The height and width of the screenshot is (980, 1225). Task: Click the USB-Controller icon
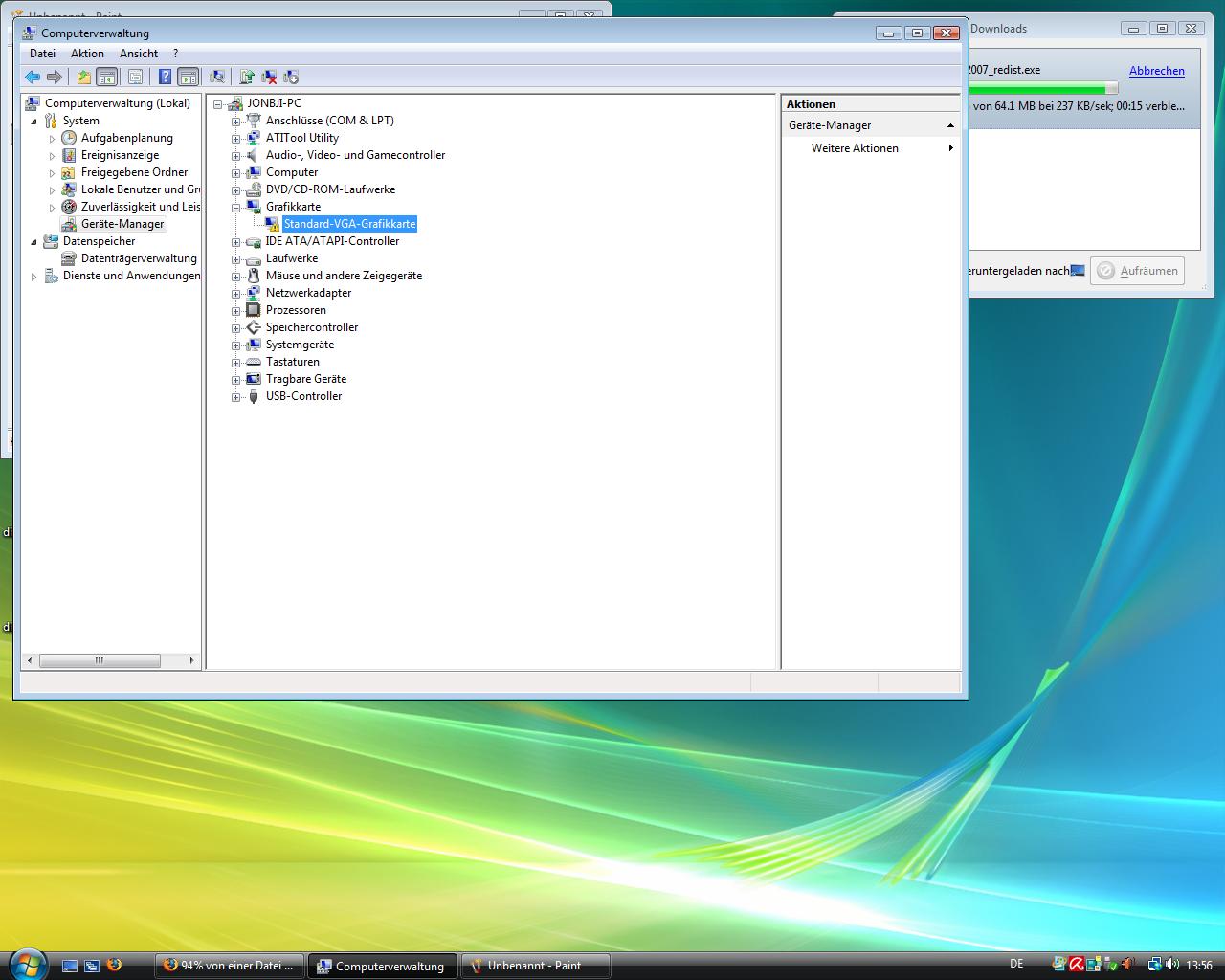(x=254, y=396)
